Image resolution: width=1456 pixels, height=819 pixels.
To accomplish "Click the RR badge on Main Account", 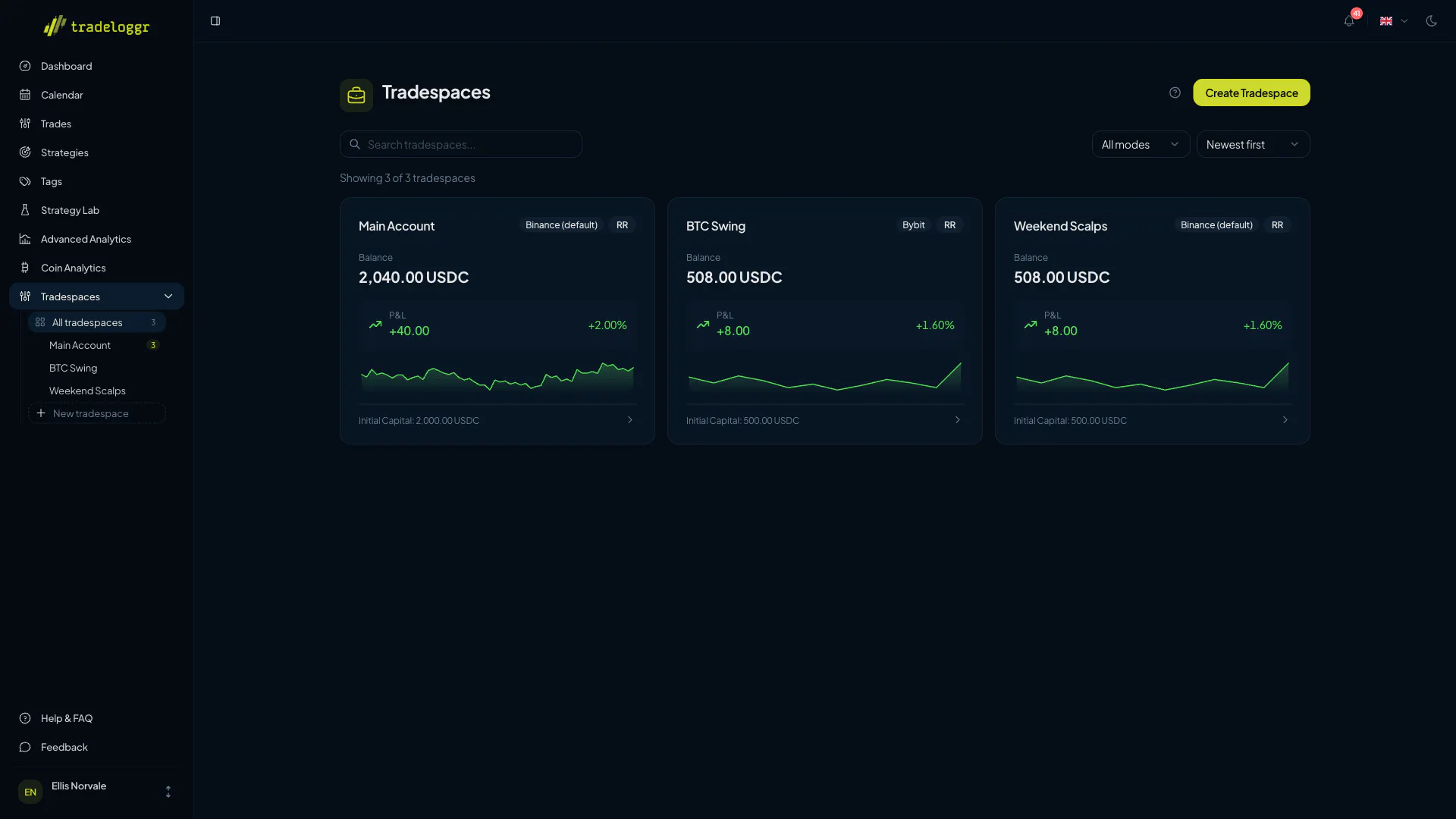I will pyautogui.click(x=622, y=225).
